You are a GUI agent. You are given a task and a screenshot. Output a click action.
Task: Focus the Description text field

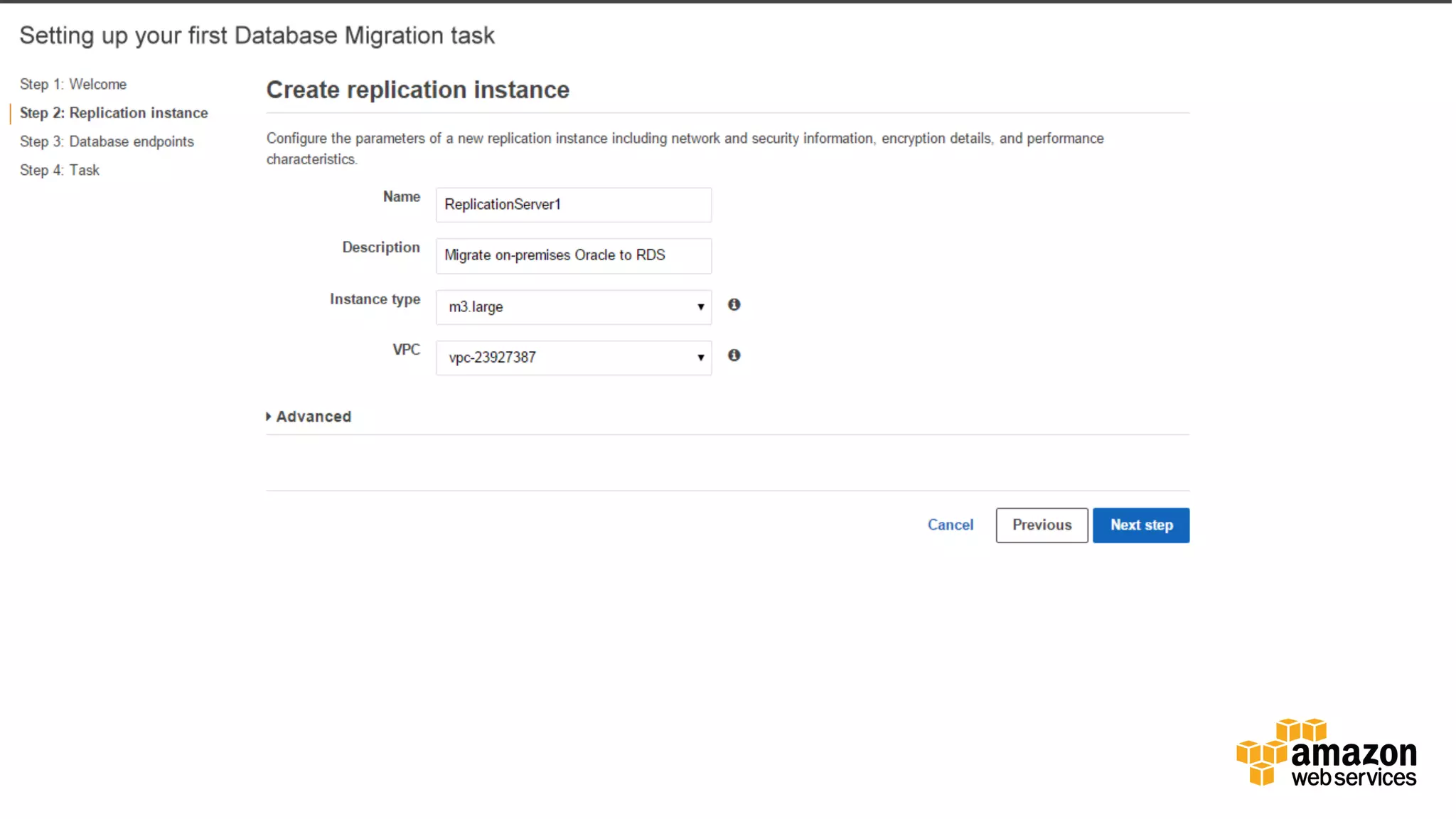click(573, 256)
